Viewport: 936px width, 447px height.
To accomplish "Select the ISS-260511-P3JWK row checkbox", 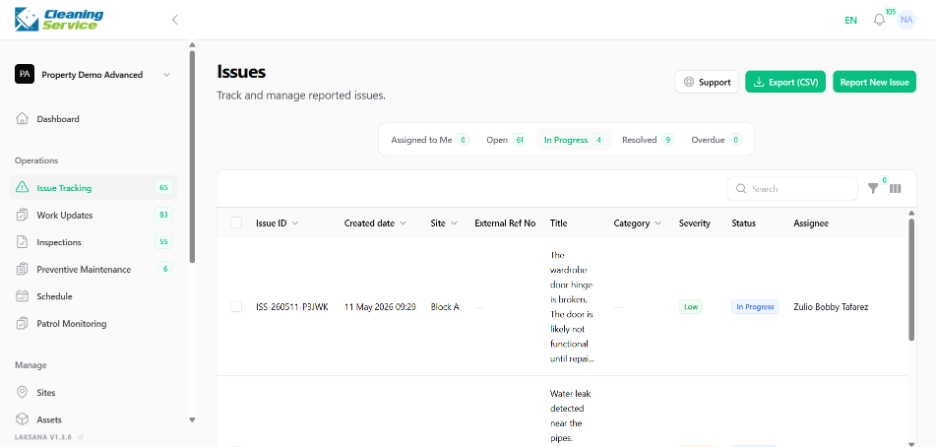I will point(236,307).
